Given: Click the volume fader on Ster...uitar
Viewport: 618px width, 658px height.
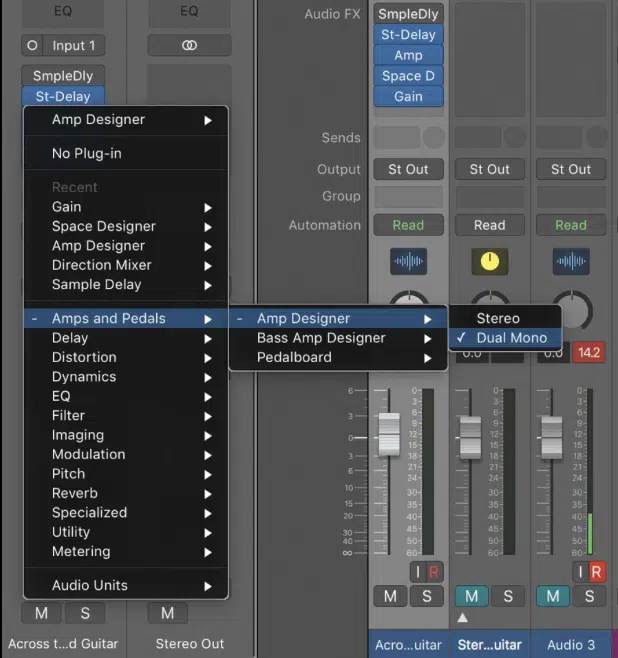Looking at the screenshot, I should (x=470, y=438).
